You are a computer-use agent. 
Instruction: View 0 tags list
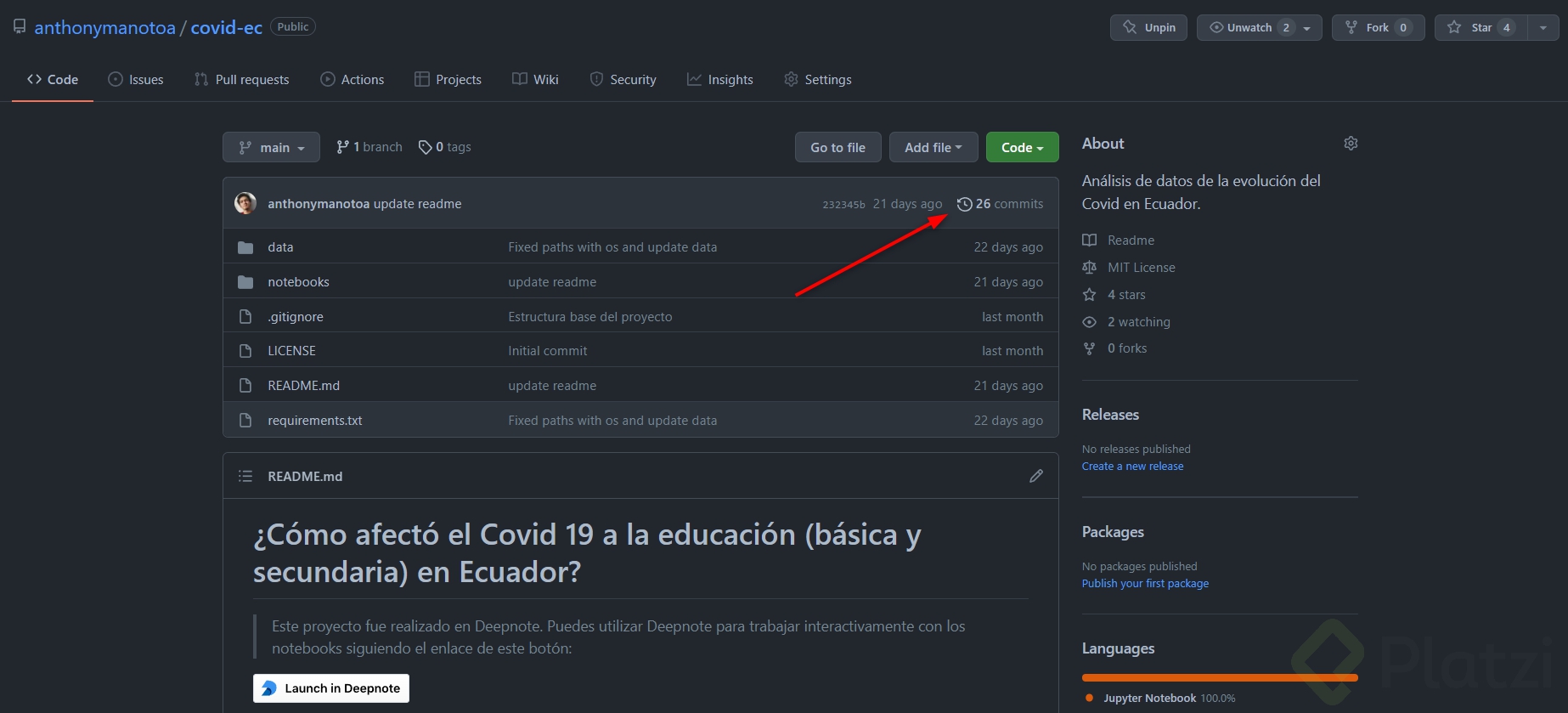pyautogui.click(x=445, y=147)
